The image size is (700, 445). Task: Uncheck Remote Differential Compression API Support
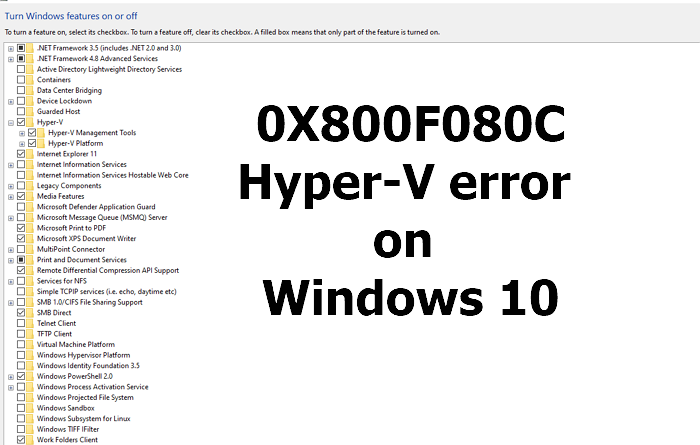pyautogui.click(x=21, y=270)
